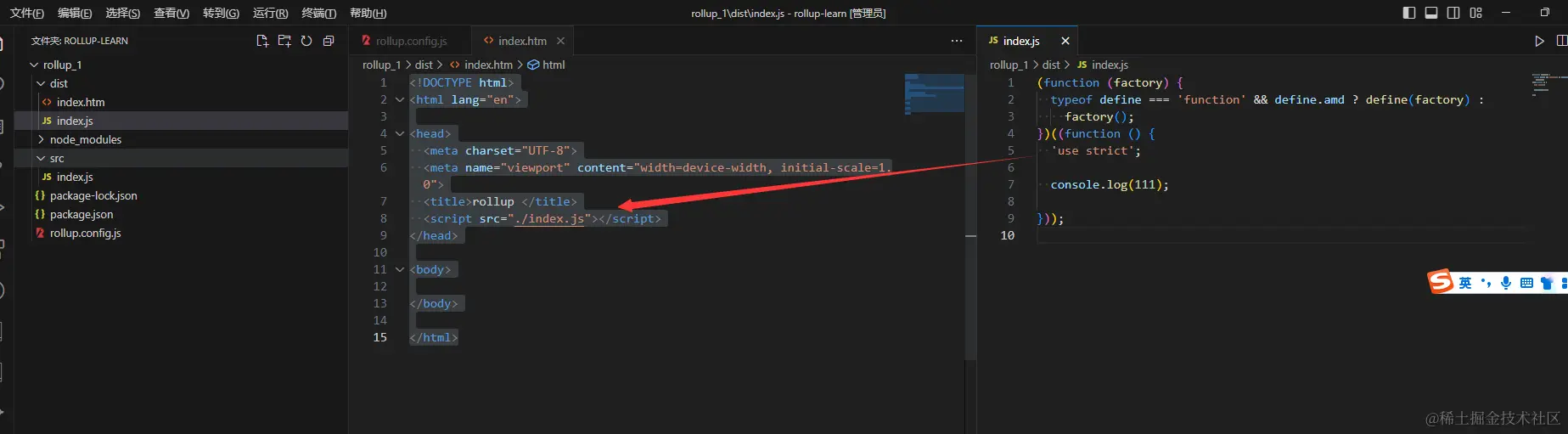1568x434 pixels.
Task: Open the 帮助(H) menu
Action: coord(368,13)
